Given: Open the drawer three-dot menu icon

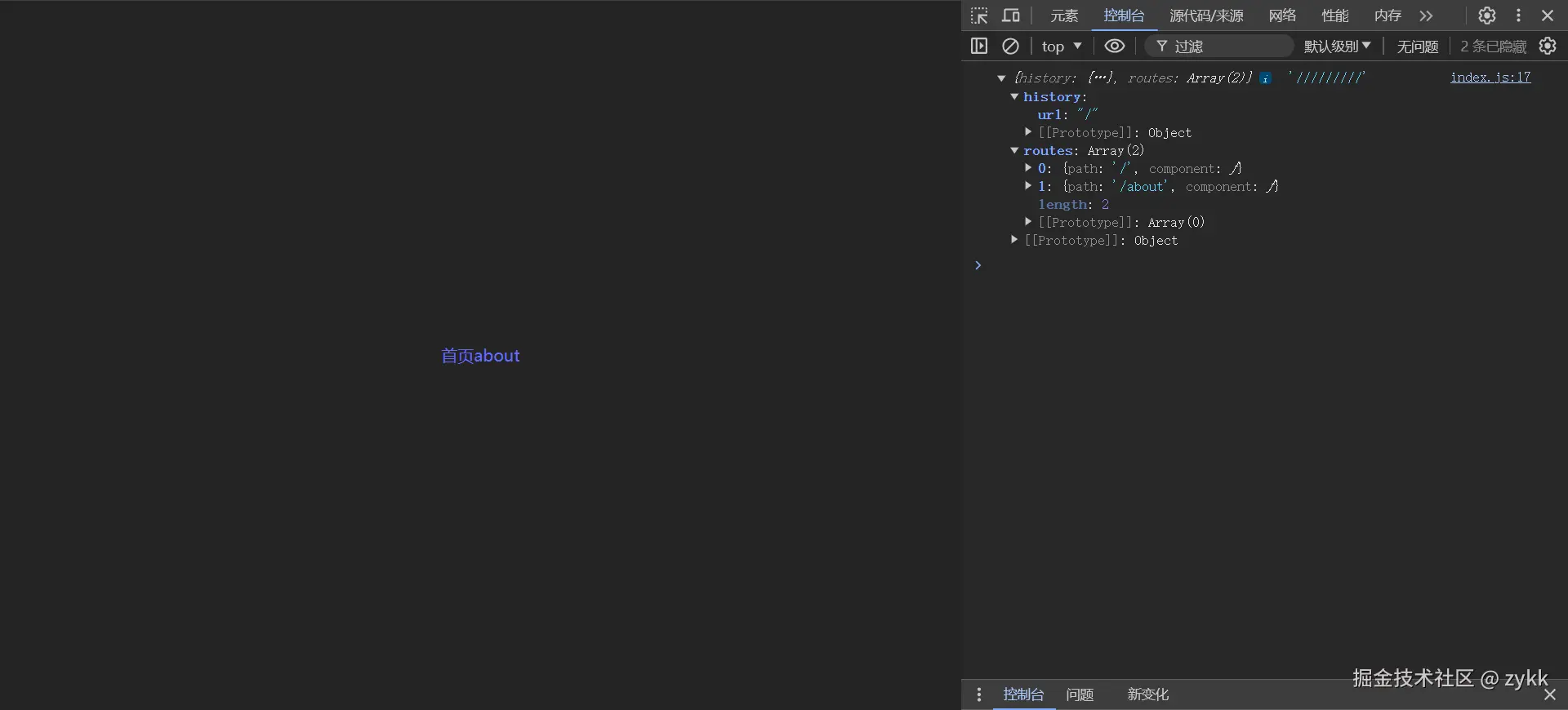Looking at the screenshot, I should [x=978, y=694].
